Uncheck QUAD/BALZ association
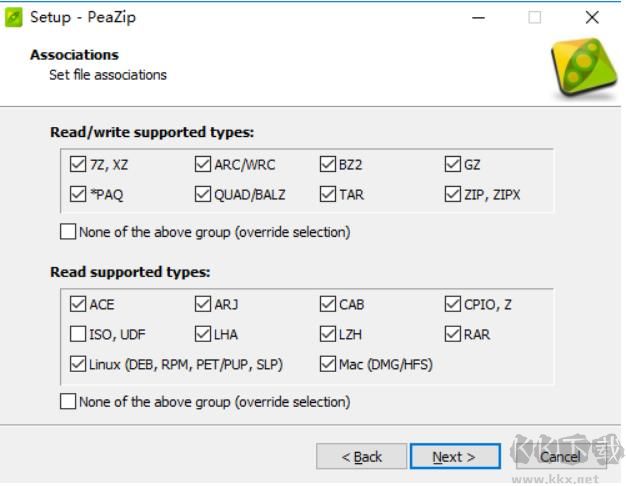Viewport: 626px width, 486px height. click(203, 195)
